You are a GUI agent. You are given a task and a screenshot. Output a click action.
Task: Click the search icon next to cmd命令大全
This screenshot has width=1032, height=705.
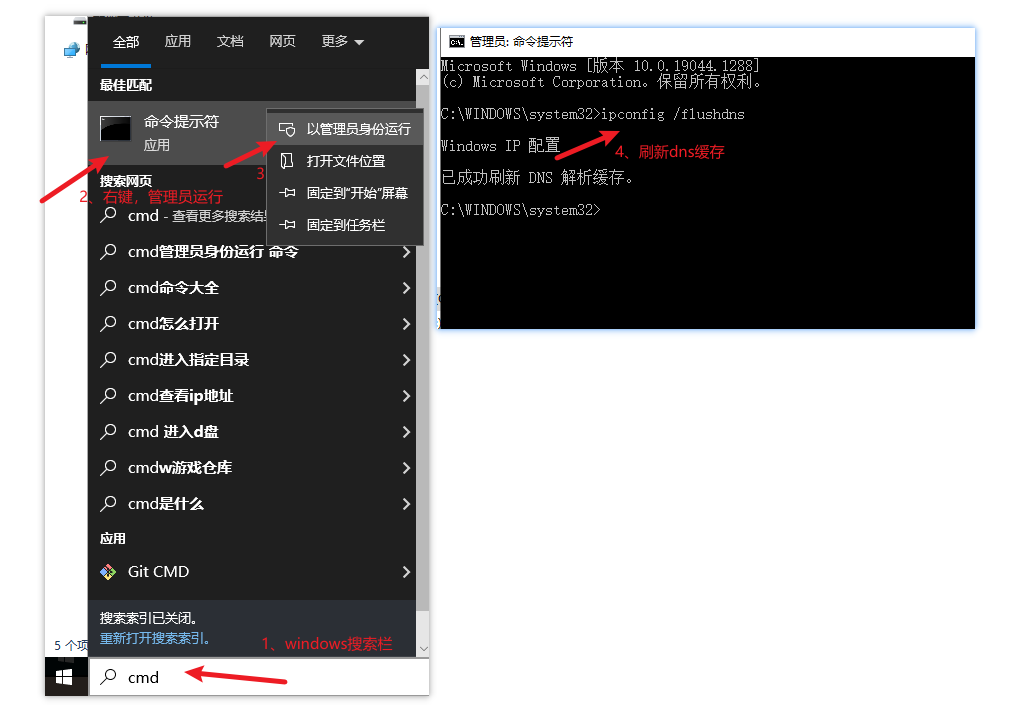coord(109,287)
